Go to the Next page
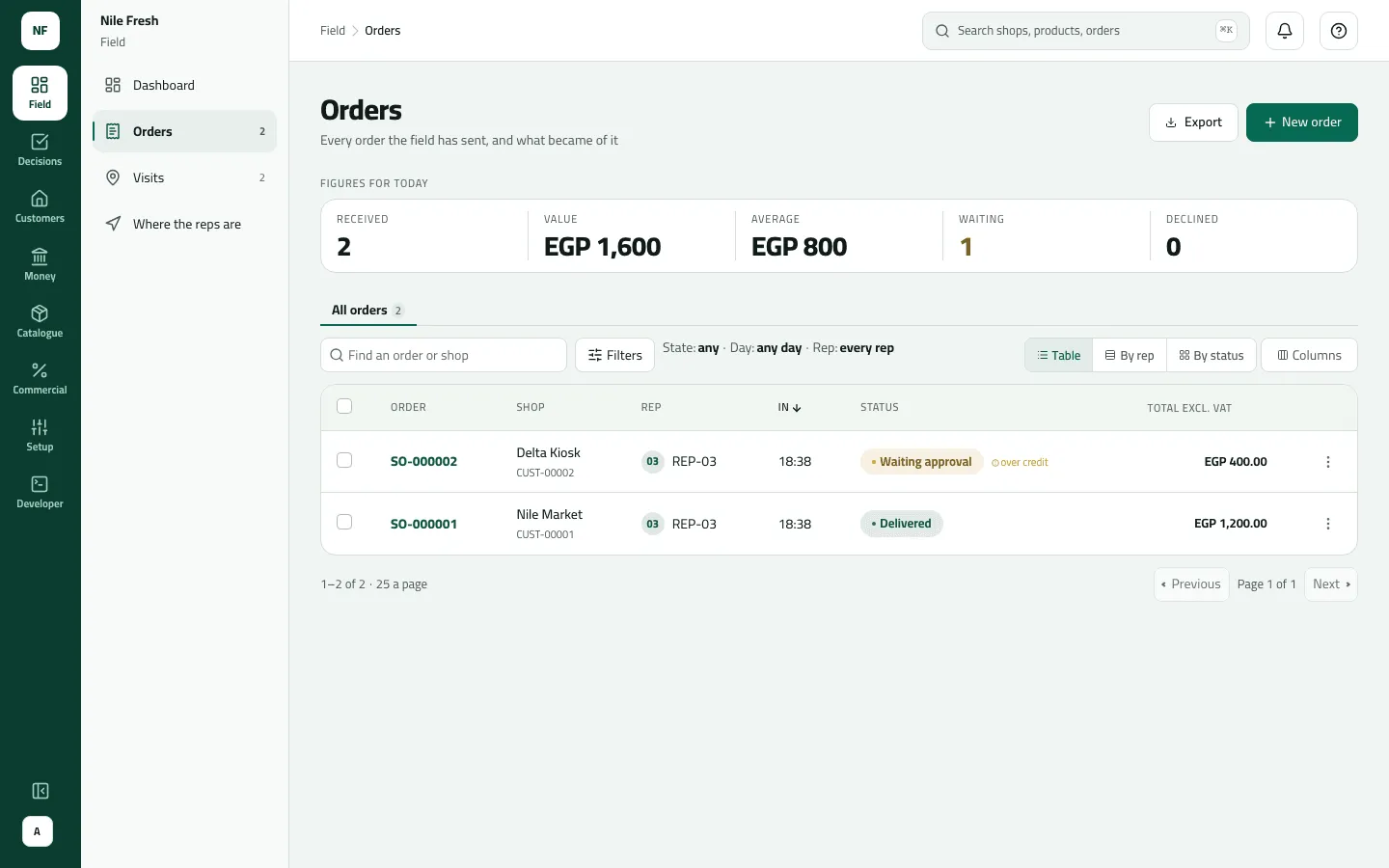This screenshot has width=1389, height=868. pyautogui.click(x=1331, y=584)
